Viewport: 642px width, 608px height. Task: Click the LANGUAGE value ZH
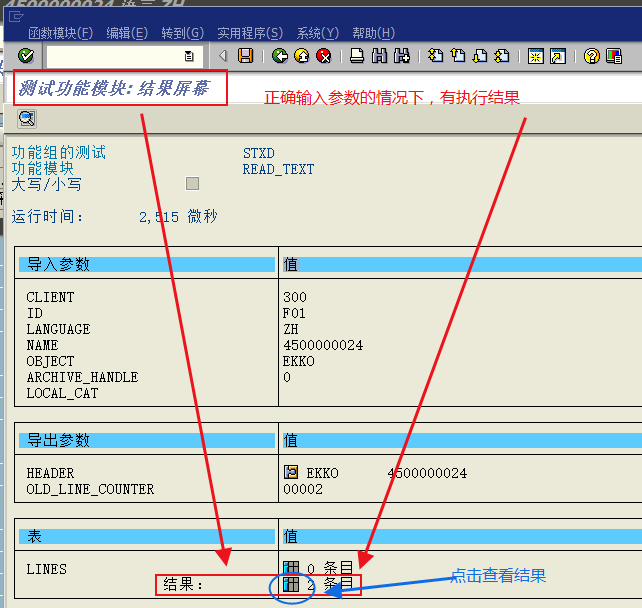point(291,329)
